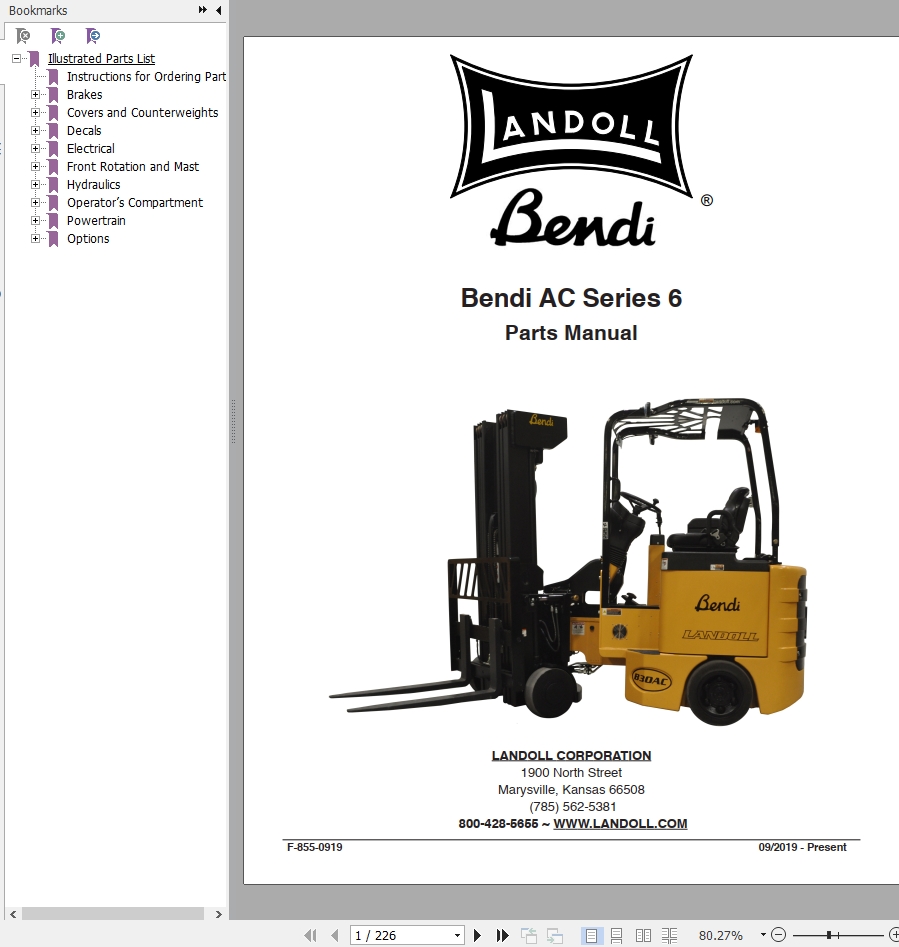Click the "Parts Manual" subtitle text
899x947 pixels.
tap(571, 333)
